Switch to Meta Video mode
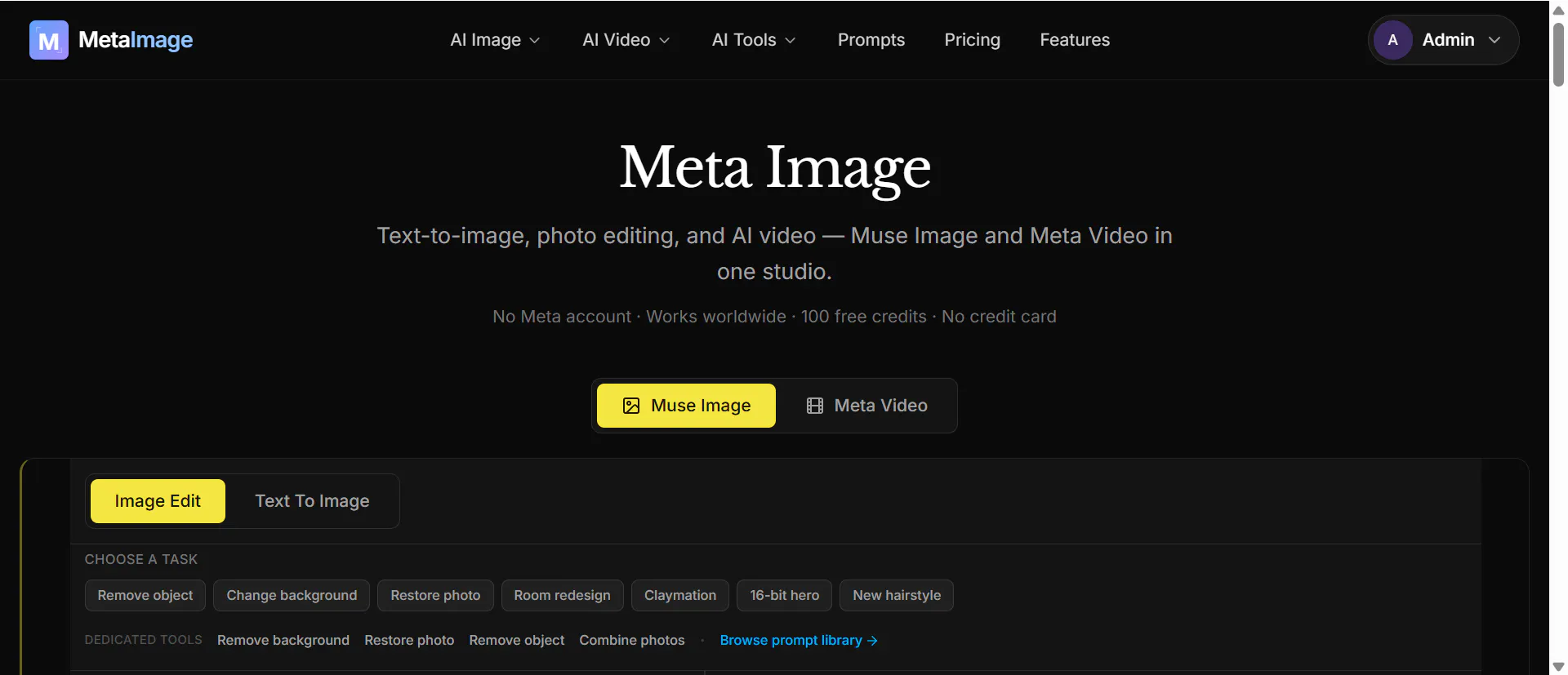This screenshot has width=1568, height=675. (x=866, y=406)
